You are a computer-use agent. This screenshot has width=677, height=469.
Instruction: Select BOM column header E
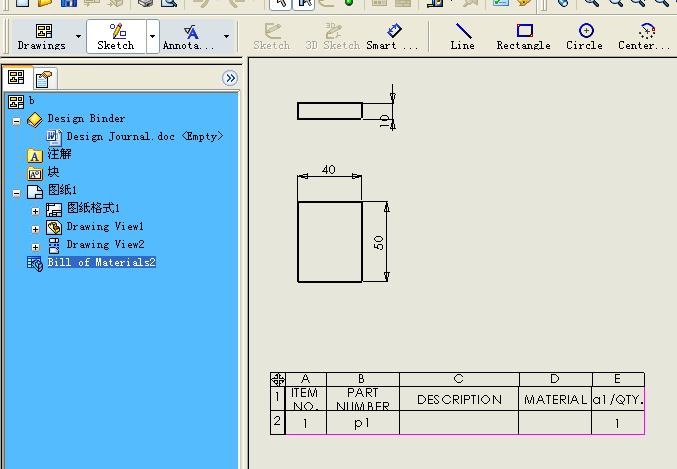point(618,379)
